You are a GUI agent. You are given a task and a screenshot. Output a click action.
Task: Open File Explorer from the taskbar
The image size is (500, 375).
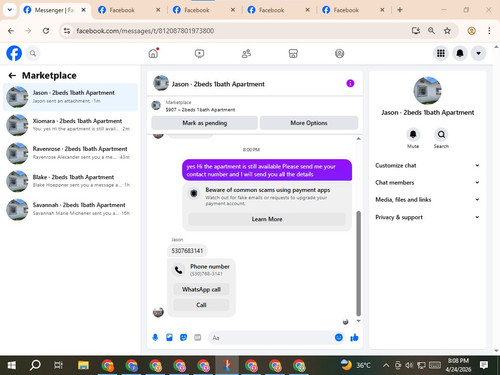[x=83, y=365]
